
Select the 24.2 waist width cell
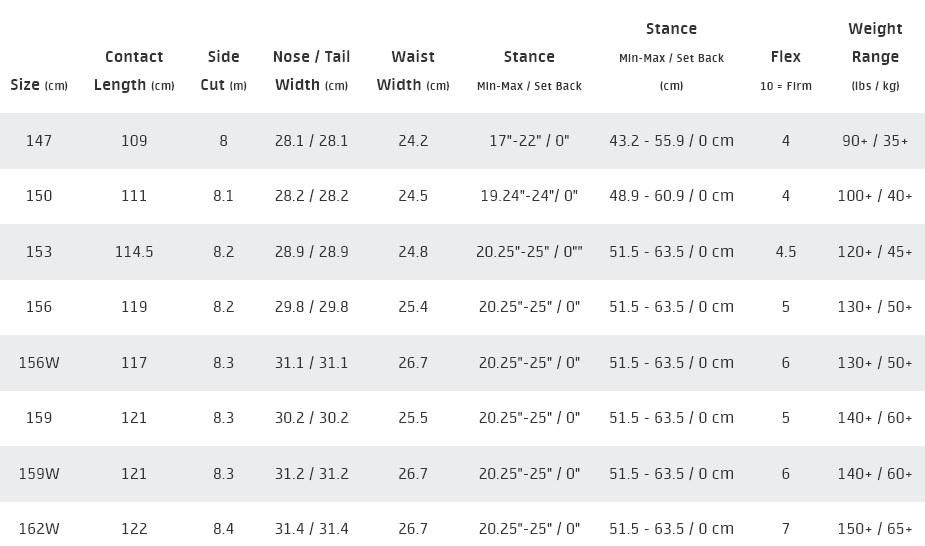tap(413, 141)
